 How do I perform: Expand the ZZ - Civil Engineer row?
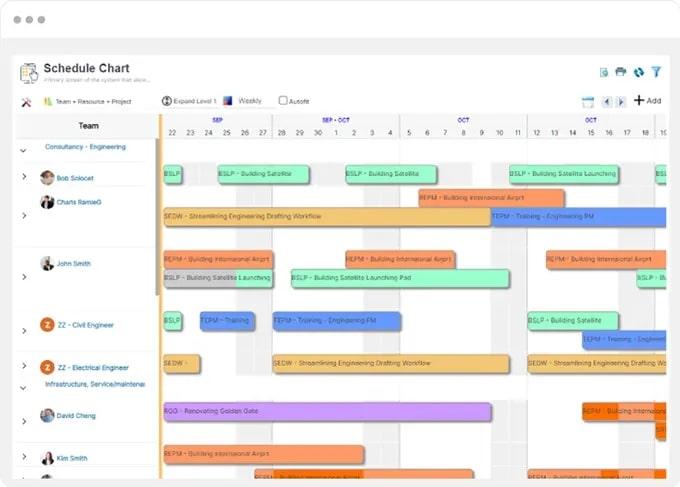[24, 331]
